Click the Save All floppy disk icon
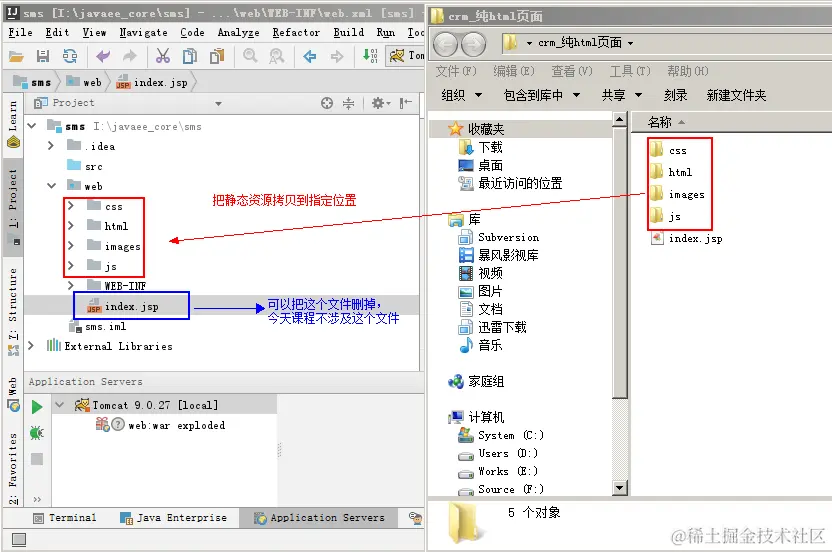The height and width of the screenshot is (552, 832). 43,56
